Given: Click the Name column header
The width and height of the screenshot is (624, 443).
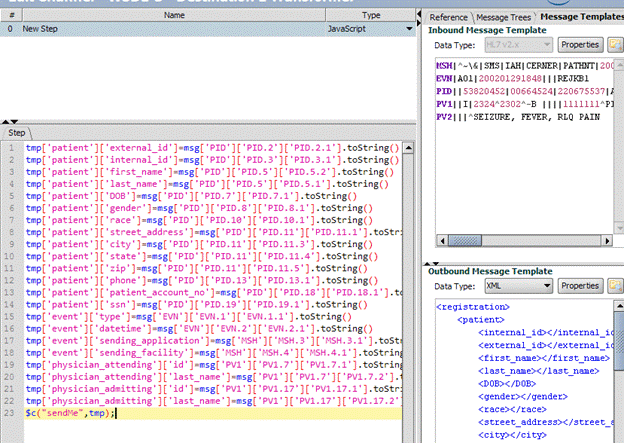Looking at the screenshot, I should tap(173, 16).
